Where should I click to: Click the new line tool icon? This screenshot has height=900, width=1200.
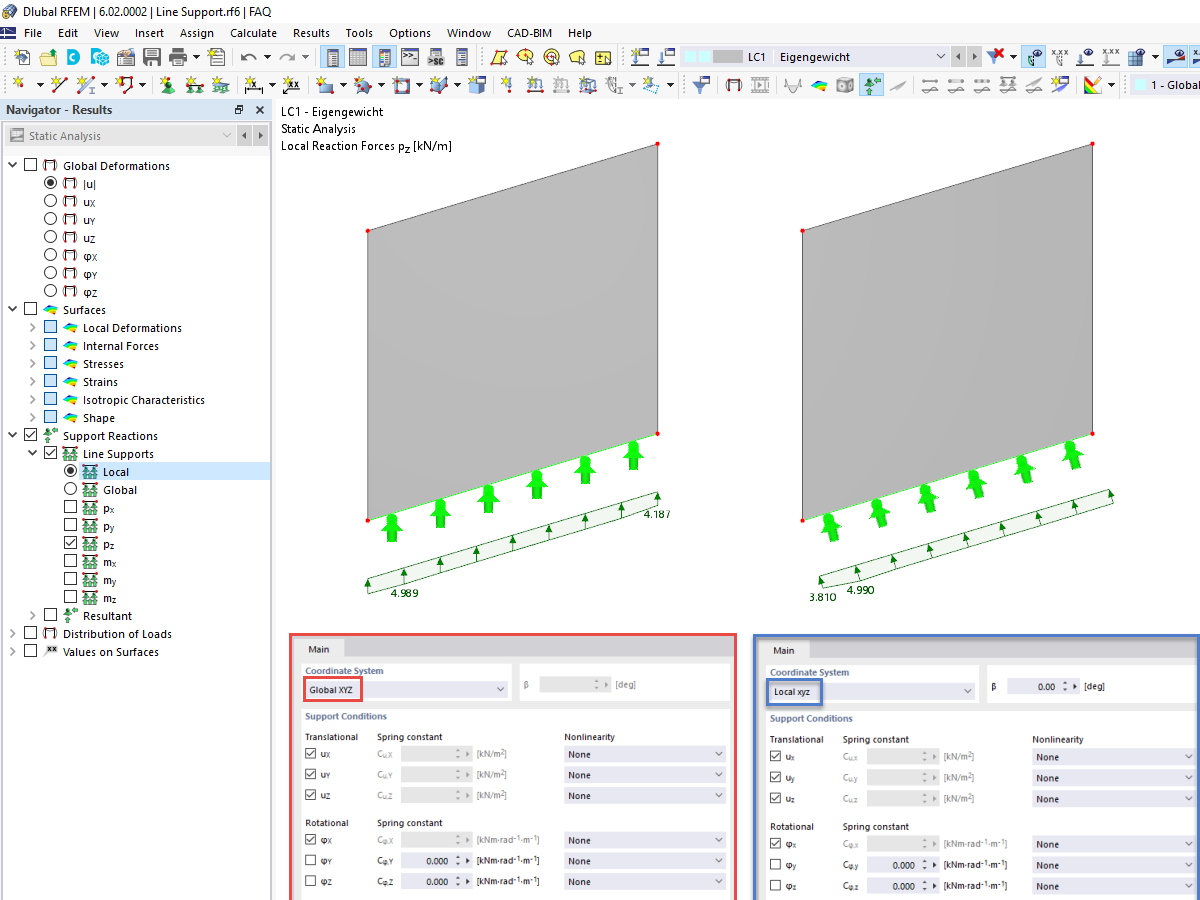pos(60,85)
